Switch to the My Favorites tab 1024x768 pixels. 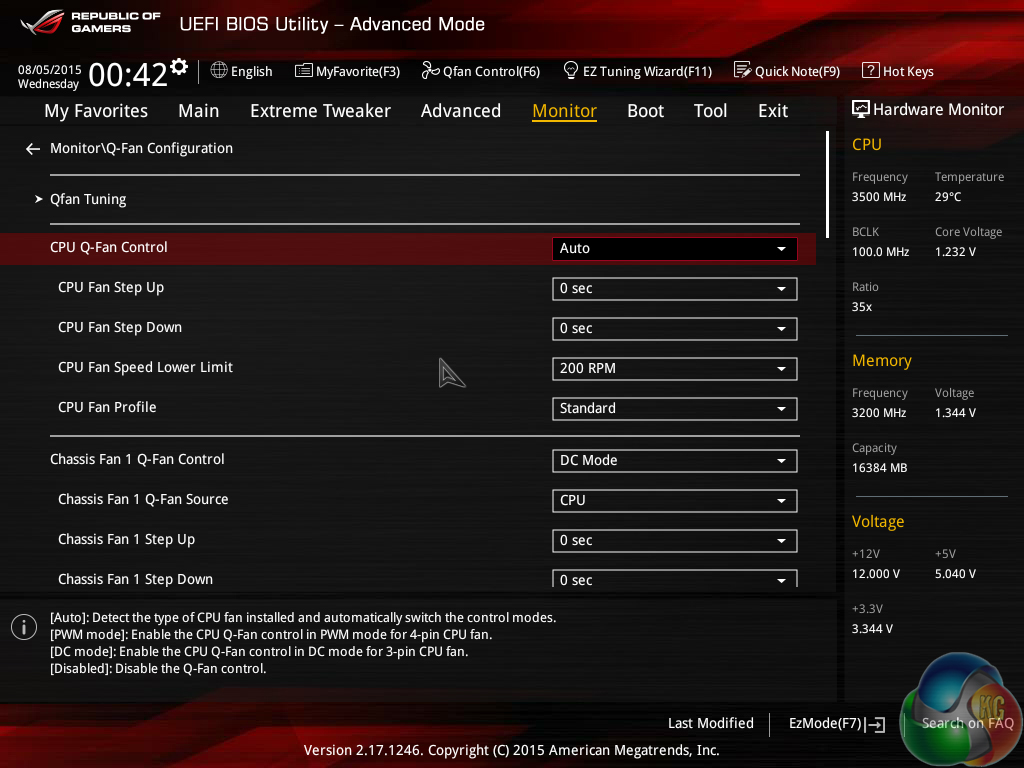96,111
